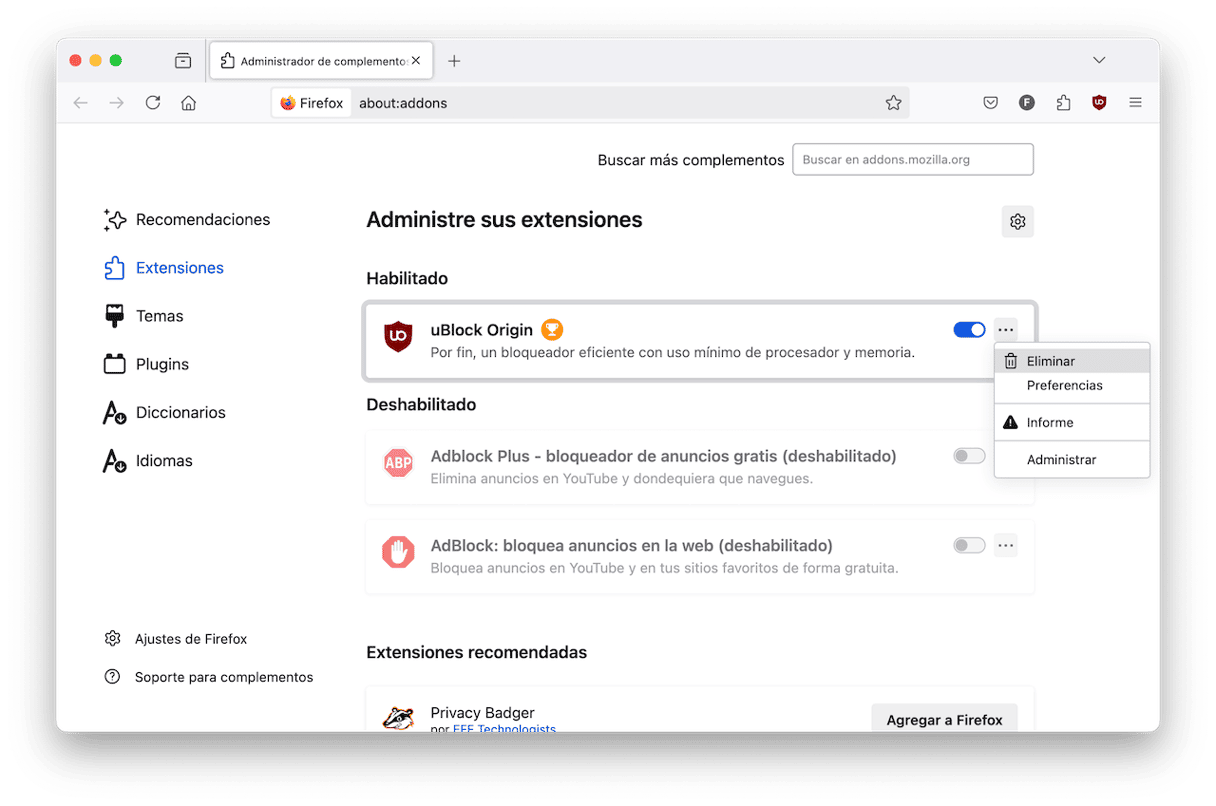Click the AdBlock hand logo
Viewport: 1216px width, 806px height.
click(x=398, y=552)
